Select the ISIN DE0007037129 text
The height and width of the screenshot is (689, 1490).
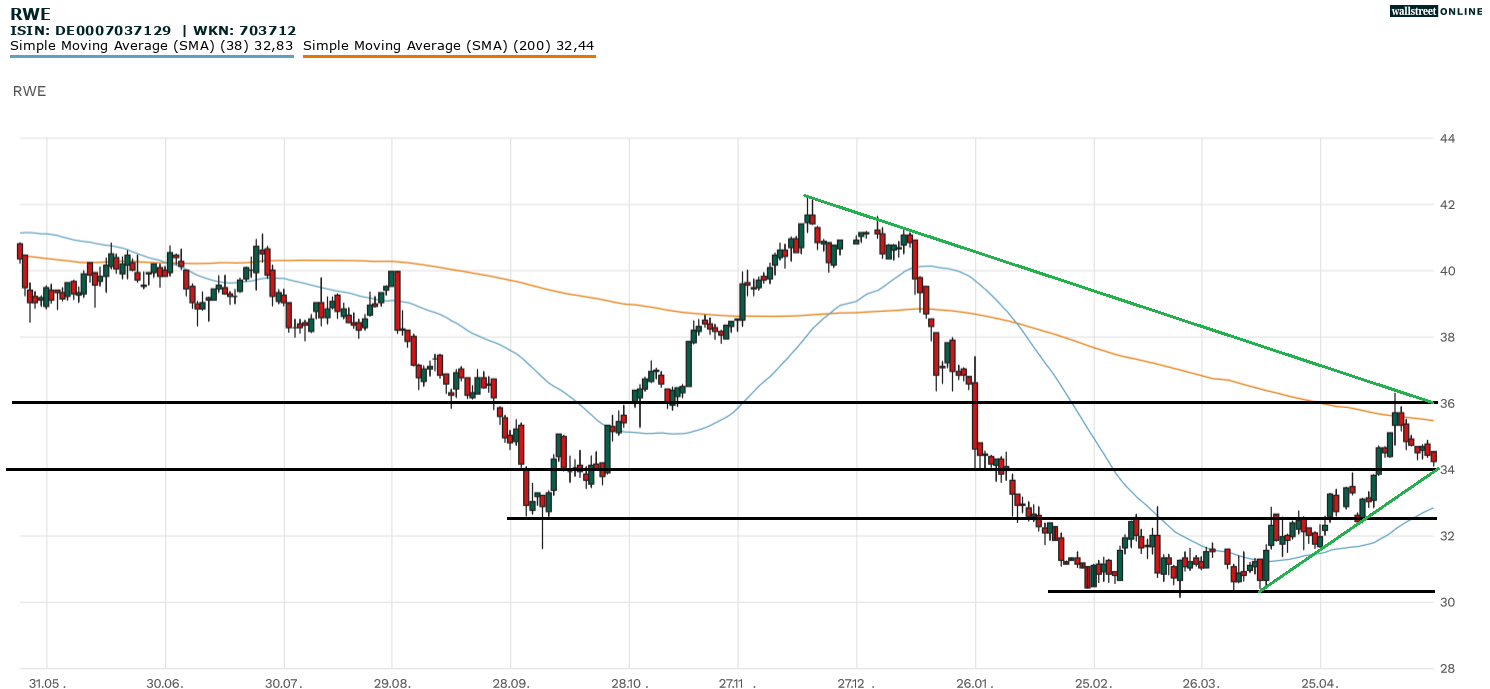[x=90, y=31]
